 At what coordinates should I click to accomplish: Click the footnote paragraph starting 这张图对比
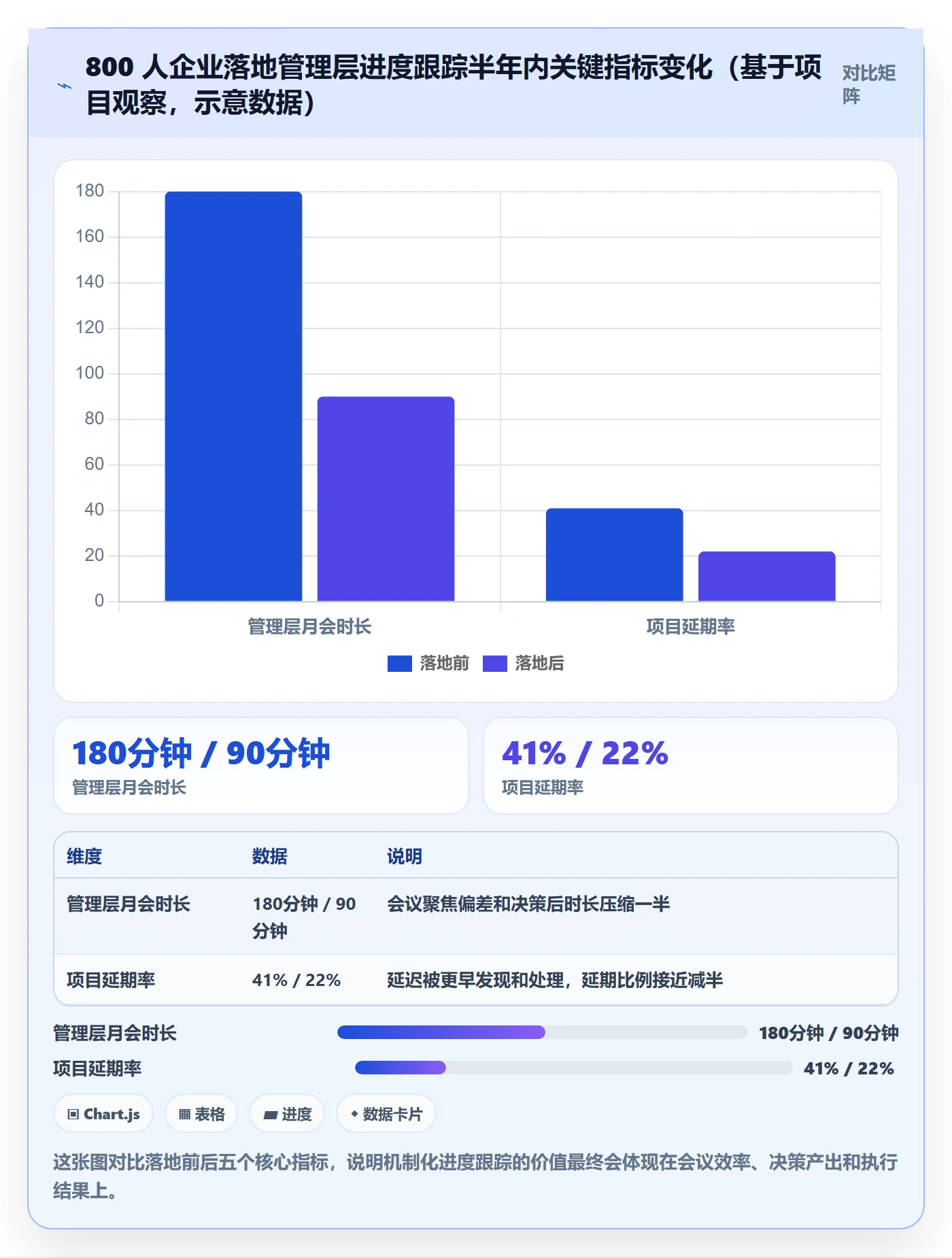pos(475,1176)
